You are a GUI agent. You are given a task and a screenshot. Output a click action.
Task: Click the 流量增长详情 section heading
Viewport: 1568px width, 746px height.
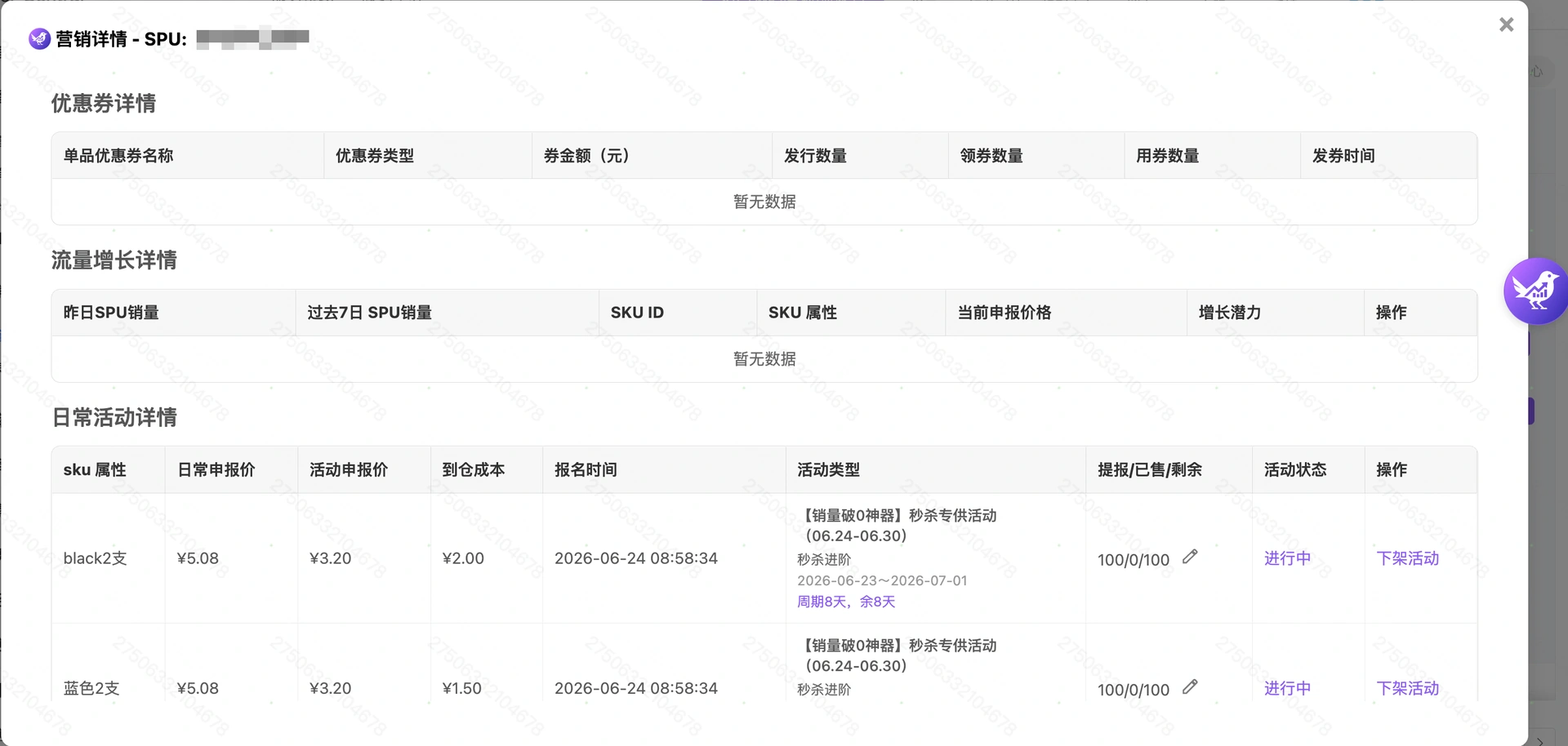114,260
